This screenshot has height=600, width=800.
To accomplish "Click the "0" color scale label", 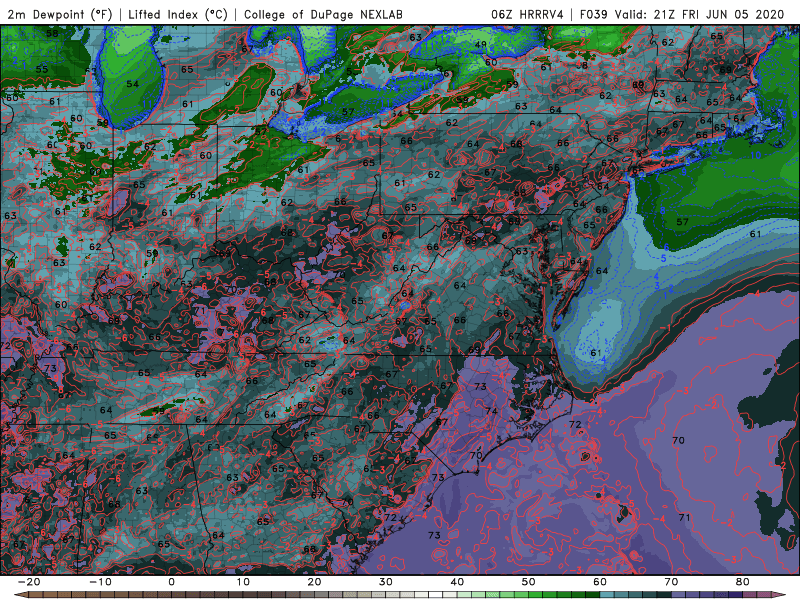I will point(171,582).
